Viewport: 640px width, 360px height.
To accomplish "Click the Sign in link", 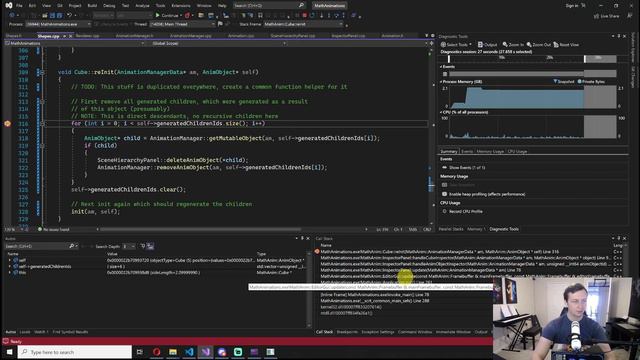I will pos(572,6).
